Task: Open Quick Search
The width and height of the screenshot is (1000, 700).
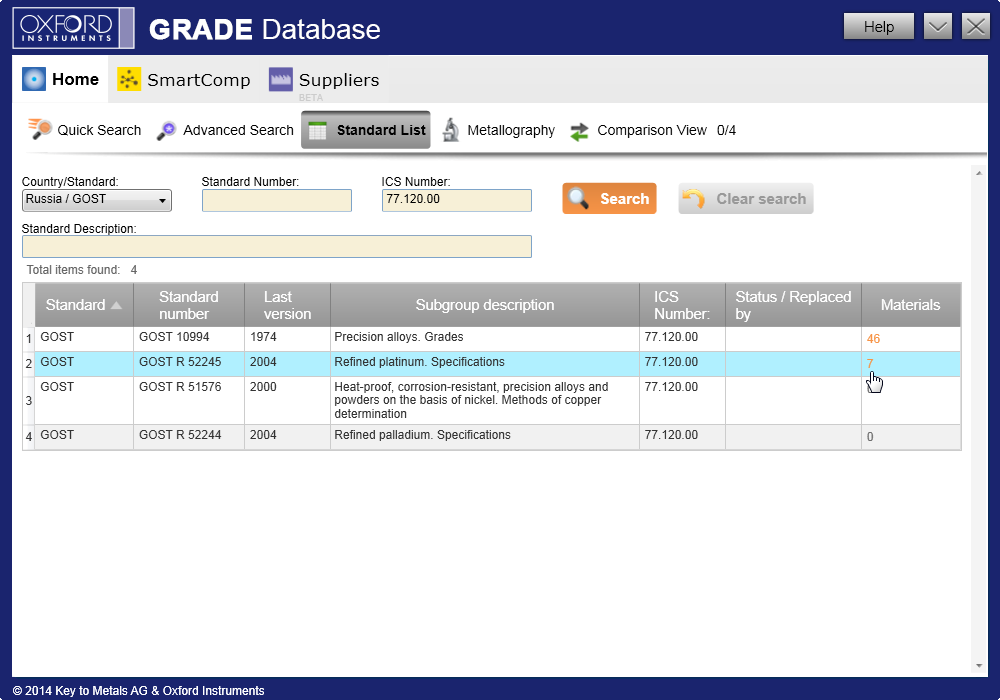Action: [x=85, y=130]
